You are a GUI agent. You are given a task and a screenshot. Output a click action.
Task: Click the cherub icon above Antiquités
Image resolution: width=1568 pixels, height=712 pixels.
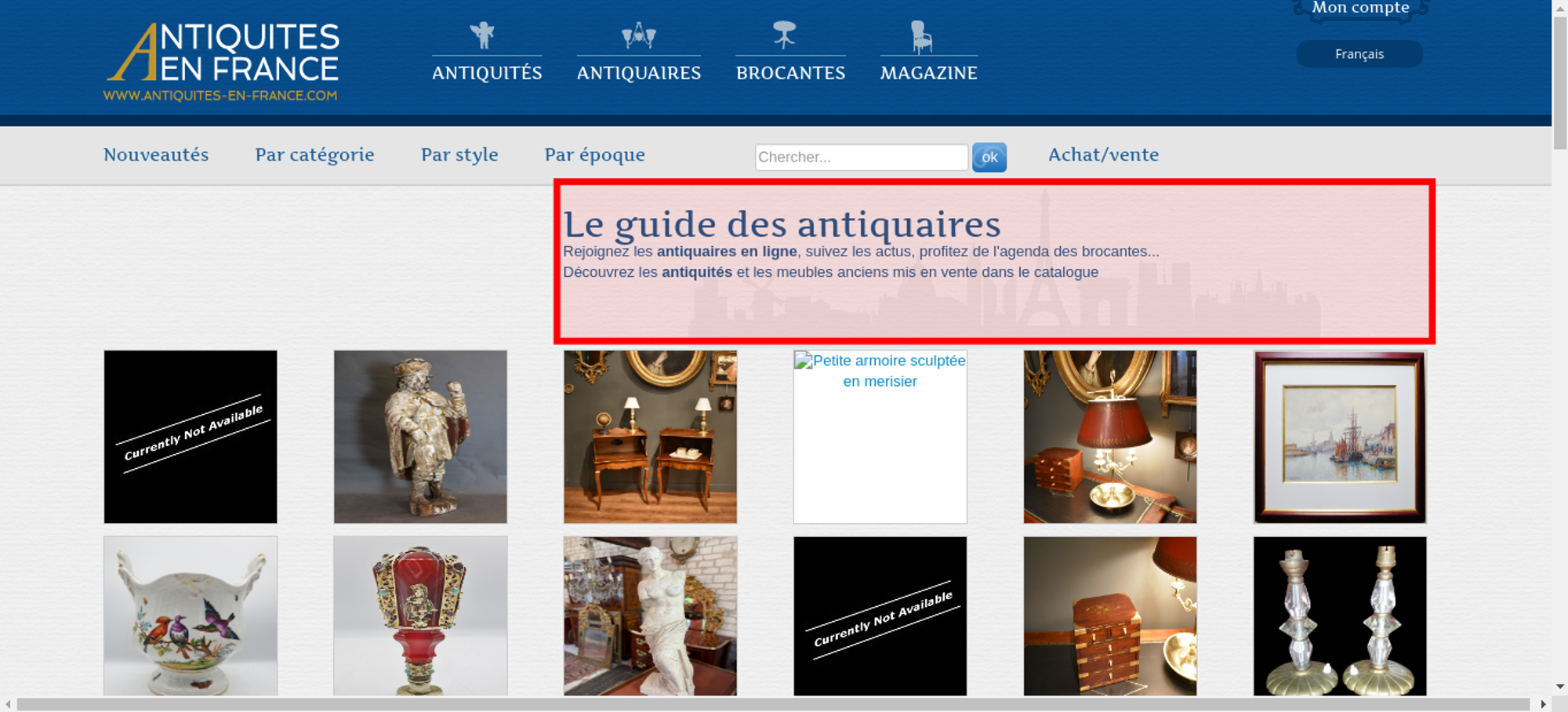[483, 35]
